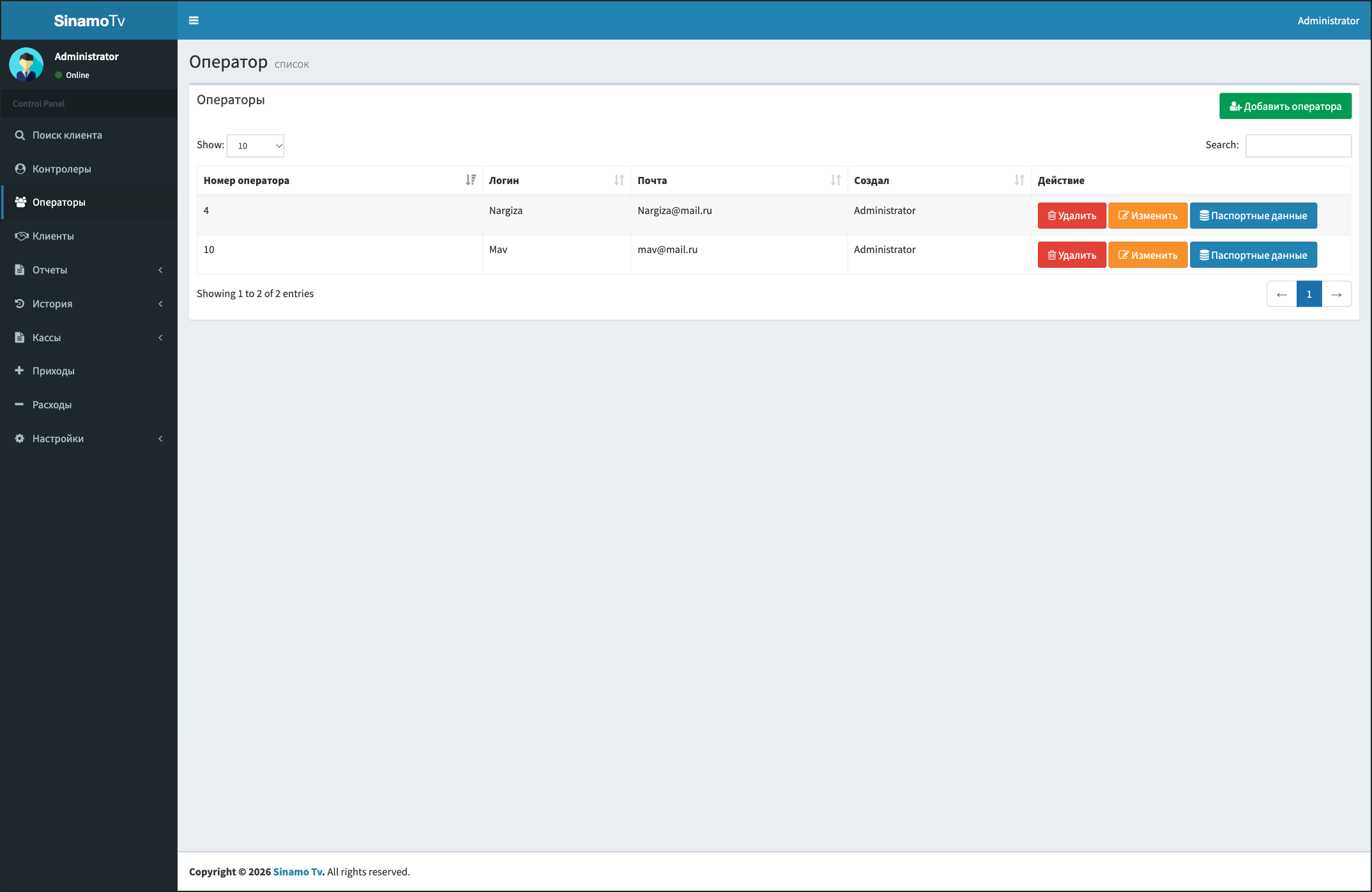This screenshot has width=1372, height=892.
Task: Sort table using Создал column sort icon
Action: tap(1019, 180)
